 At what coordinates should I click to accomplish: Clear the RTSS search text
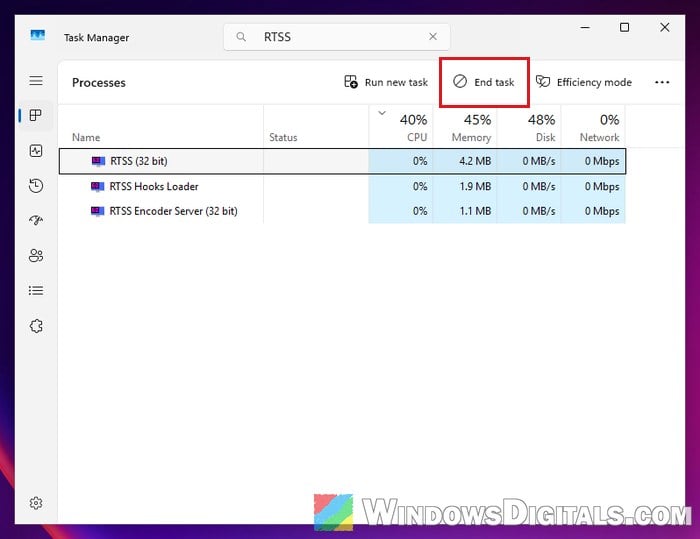point(433,37)
